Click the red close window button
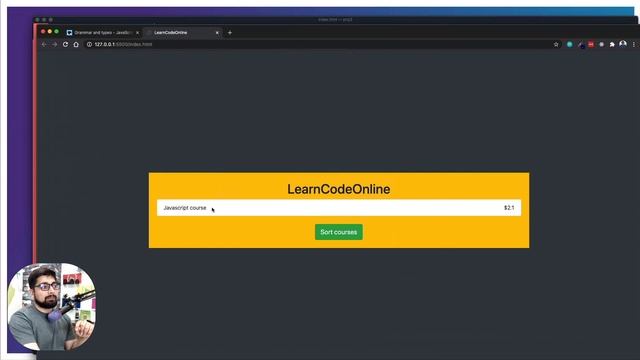Screen dimensions: 640x360 pyautogui.click(x=43, y=31)
